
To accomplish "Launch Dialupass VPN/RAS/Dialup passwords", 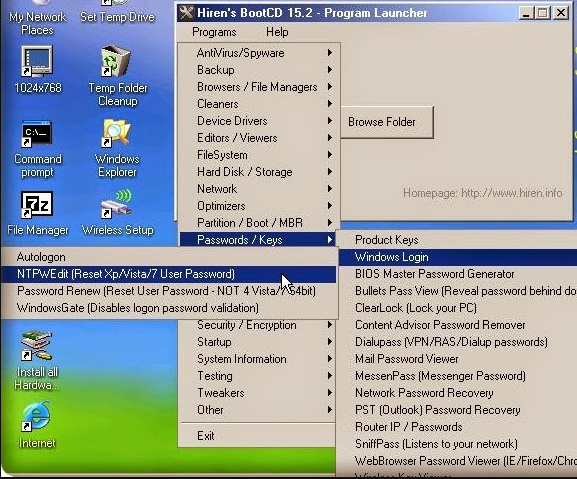I will [457, 342].
